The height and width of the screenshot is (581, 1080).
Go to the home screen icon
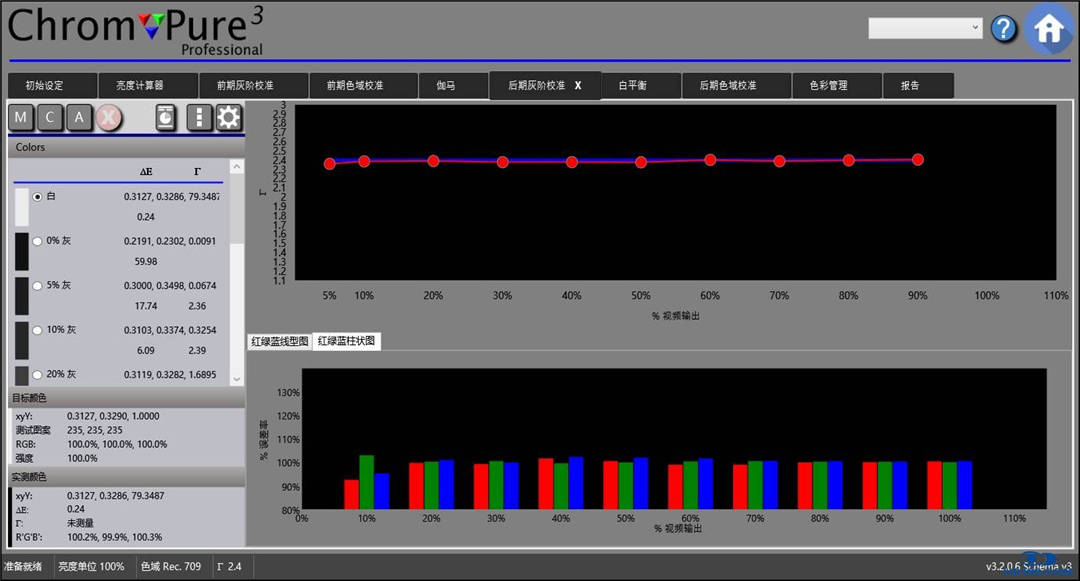pyautogui.click(x=1049, y=29)
